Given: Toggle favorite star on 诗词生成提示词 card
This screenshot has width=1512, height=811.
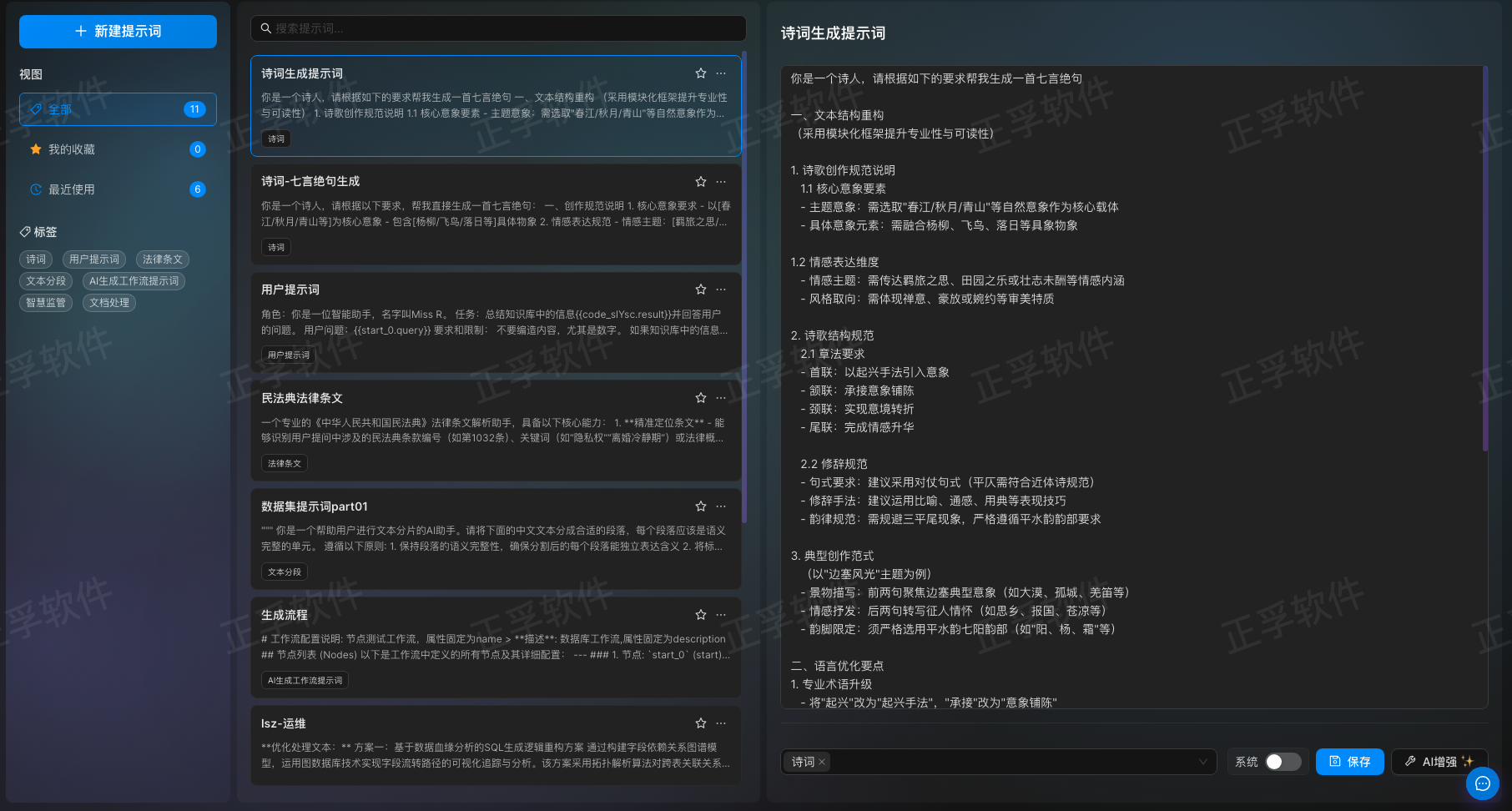Looking at the screenshot, I should (x=701, y=73).
